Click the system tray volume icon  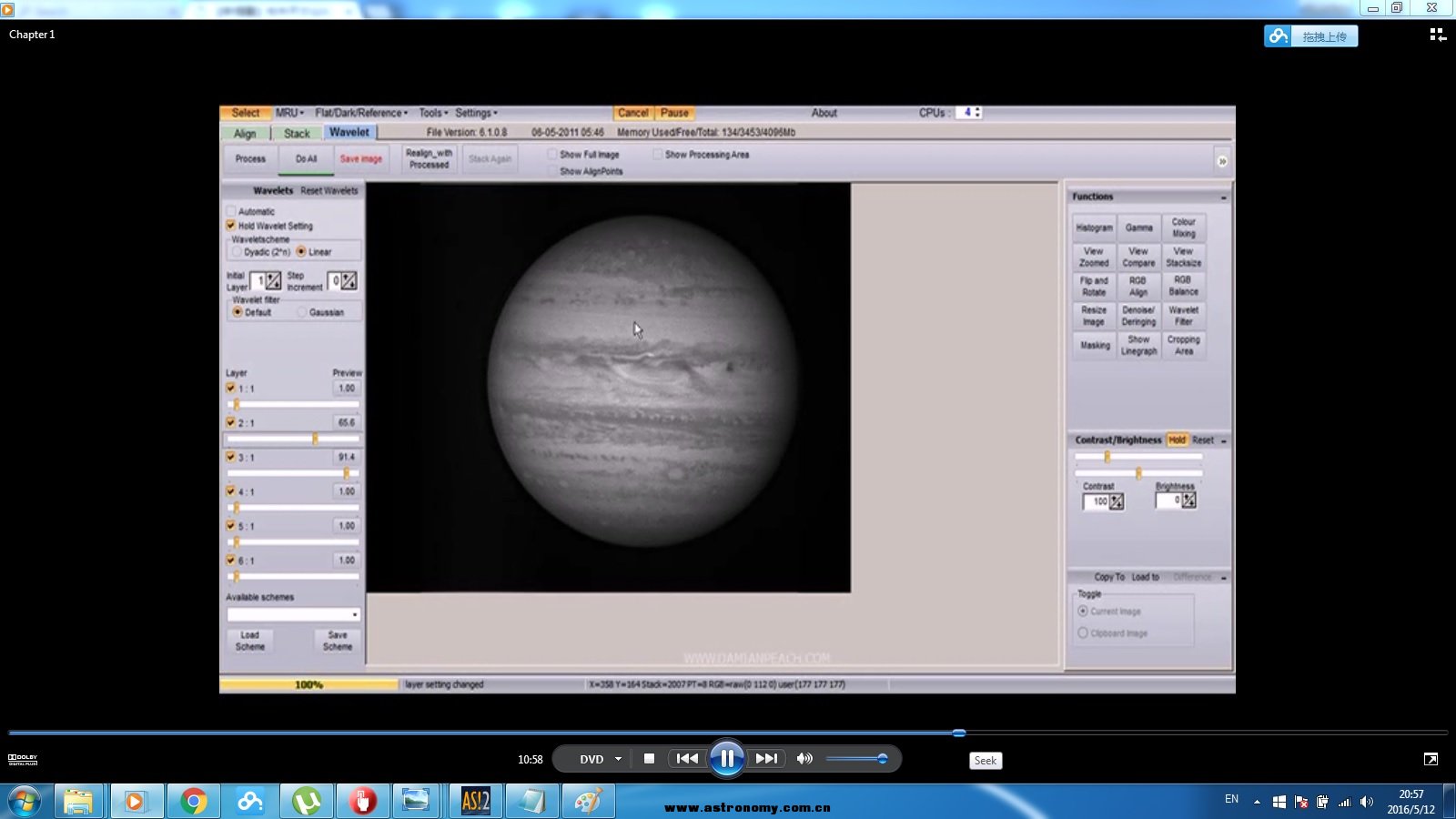pyautogui.click(x=1366, y=802)
